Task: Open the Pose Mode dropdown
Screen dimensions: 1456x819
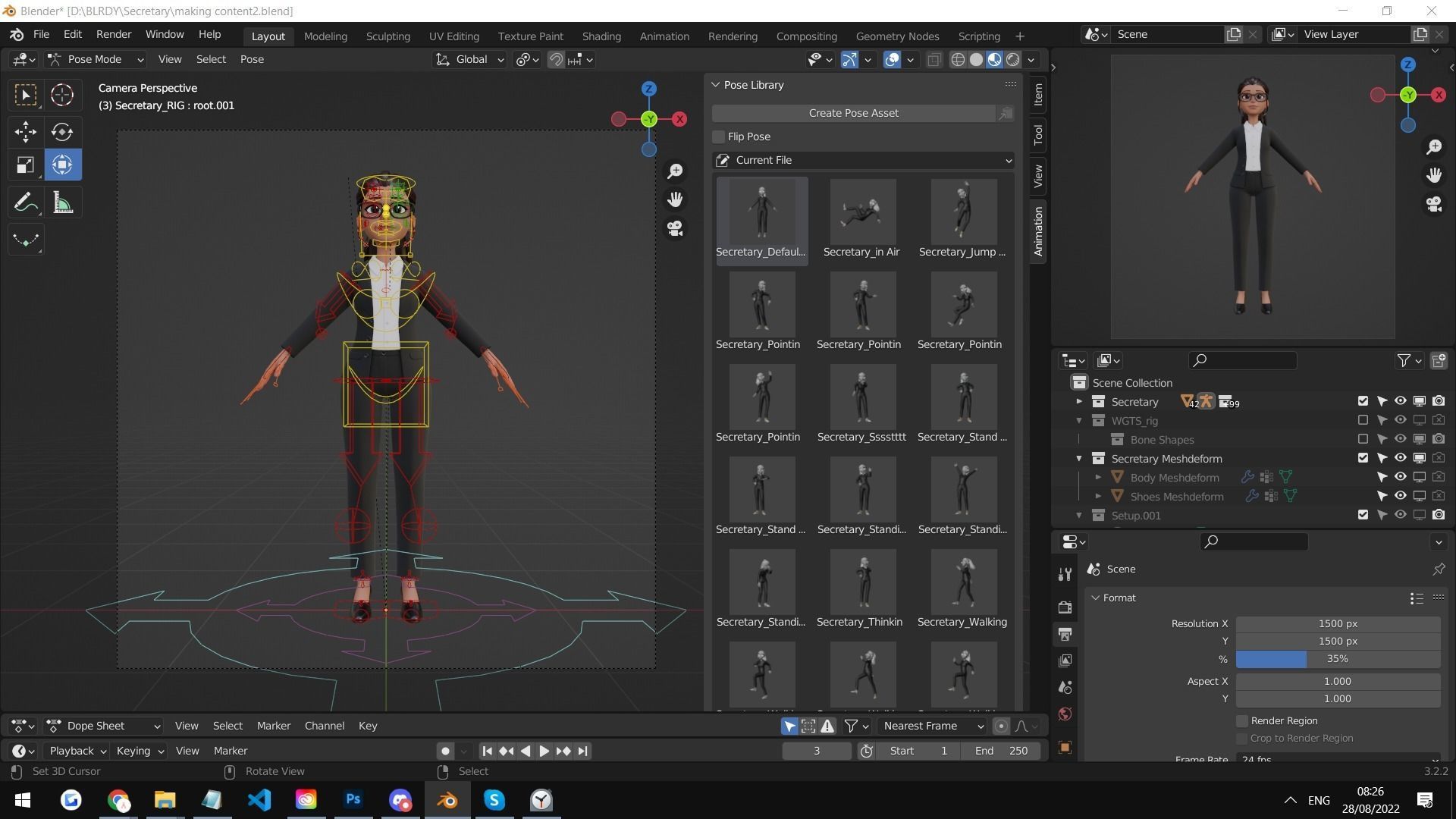Action: click(96, 59)
